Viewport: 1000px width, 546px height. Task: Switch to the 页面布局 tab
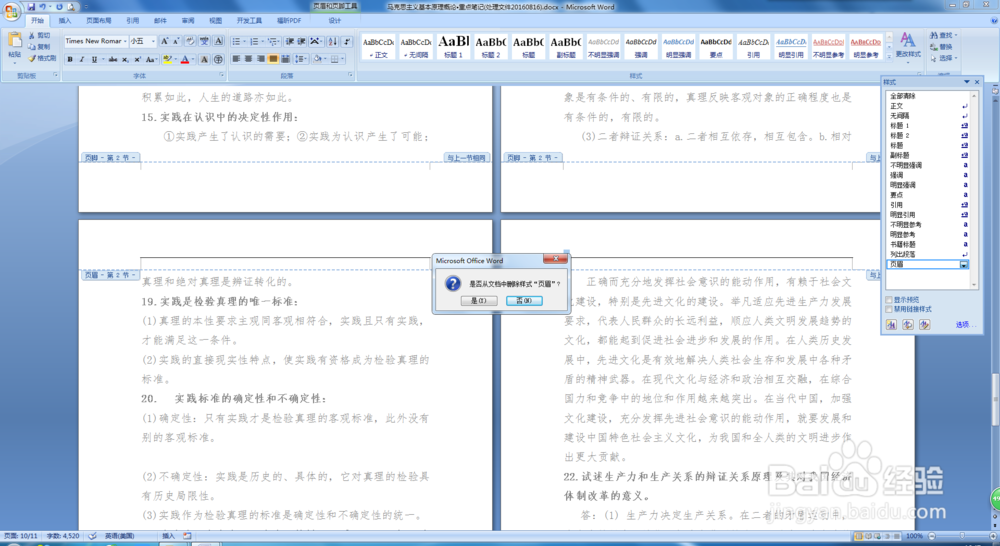(99, 20)
